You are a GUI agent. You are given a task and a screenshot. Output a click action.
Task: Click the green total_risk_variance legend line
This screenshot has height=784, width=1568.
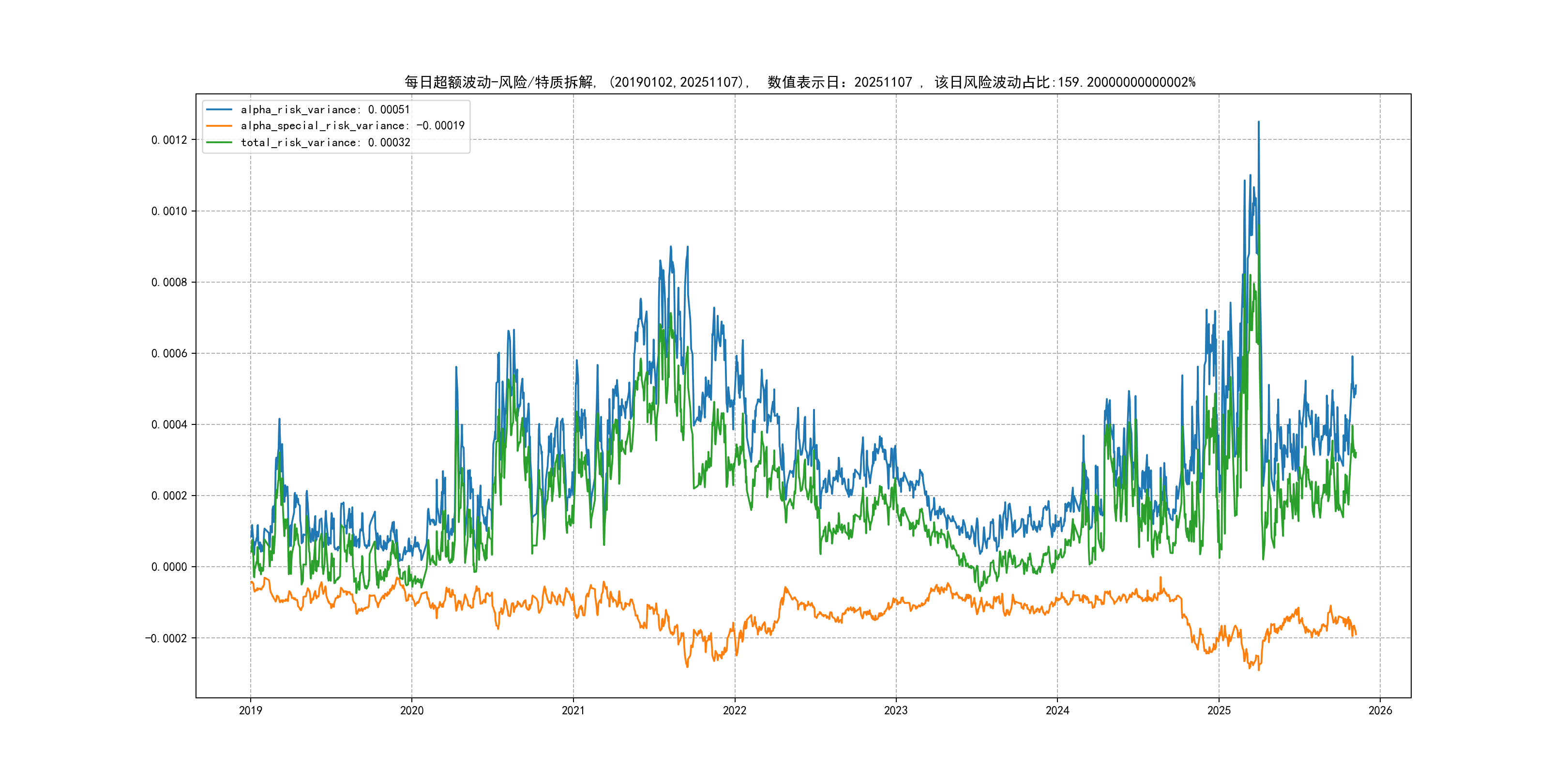coord(219,142)
